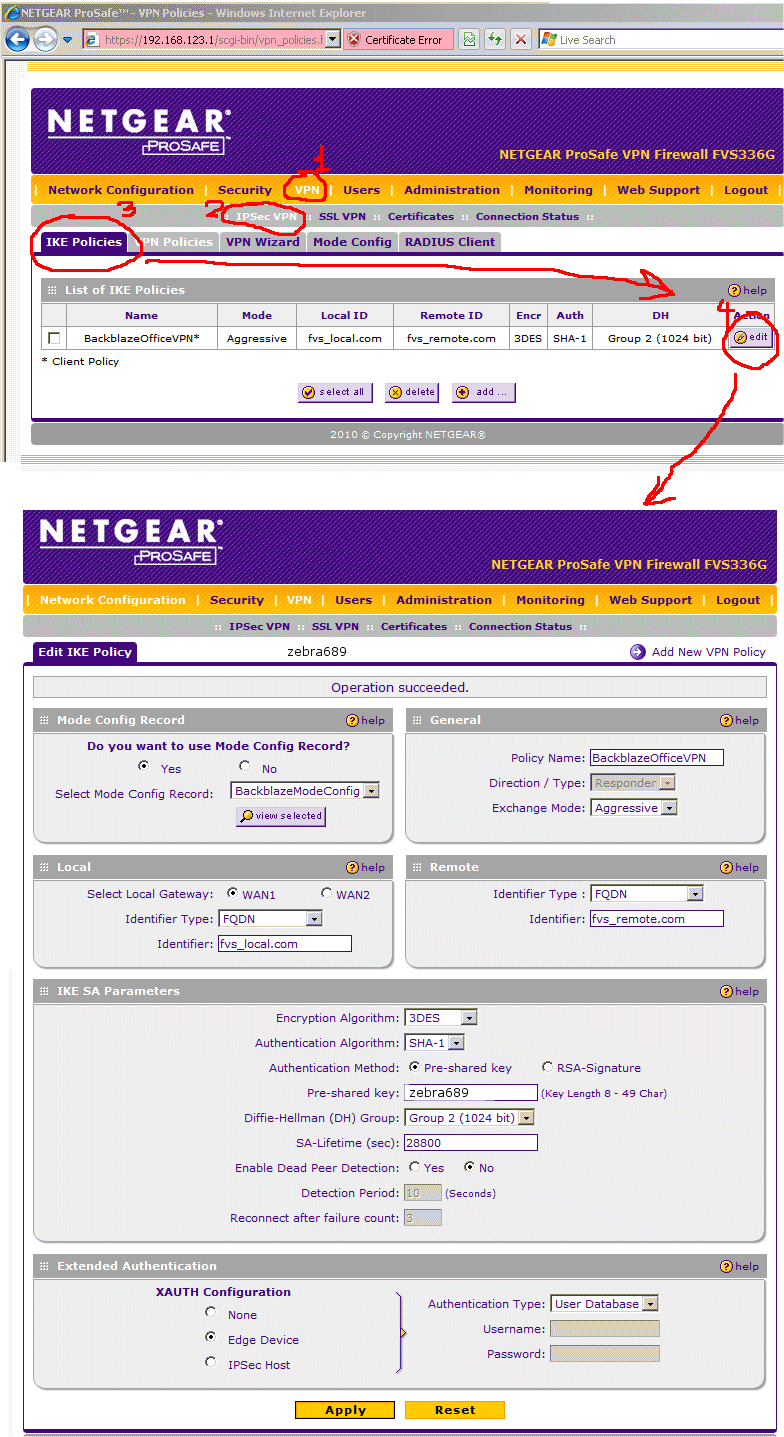Click the view selected button

[281, 816]
